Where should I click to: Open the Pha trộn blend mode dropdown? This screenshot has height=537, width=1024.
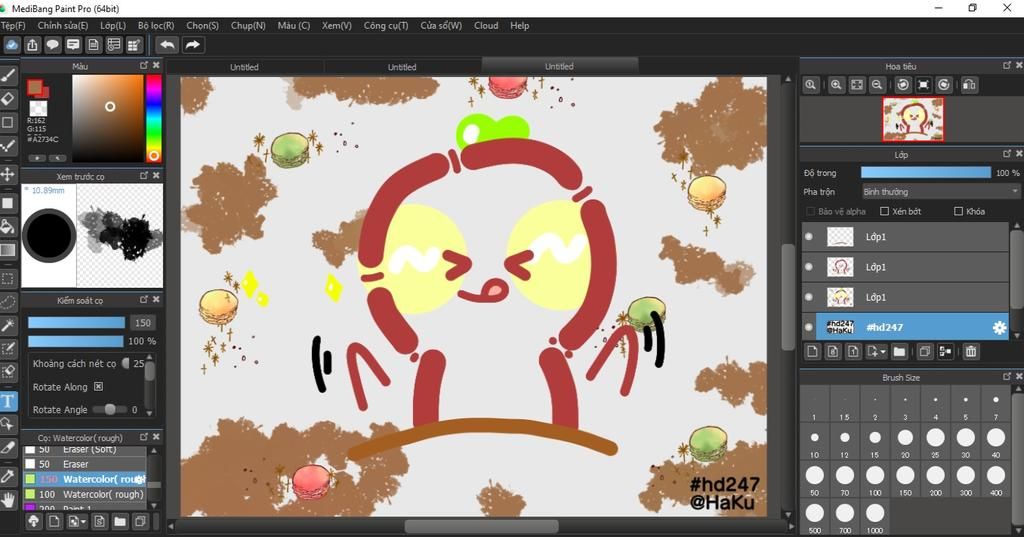(x=940, y=191)
